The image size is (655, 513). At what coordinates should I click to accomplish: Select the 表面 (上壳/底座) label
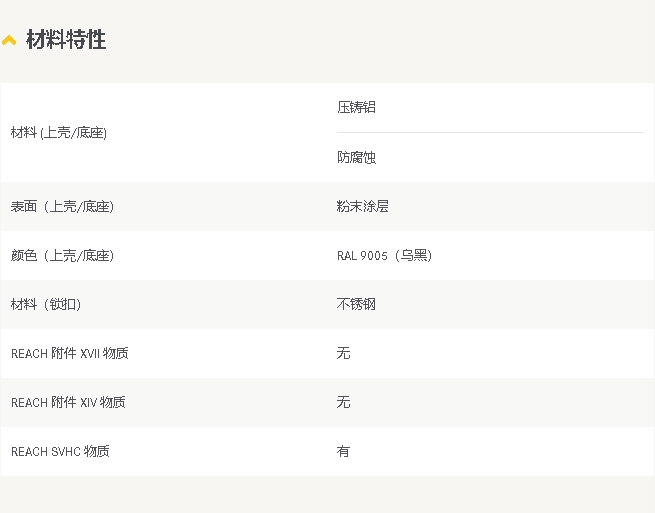click(62, 206)
